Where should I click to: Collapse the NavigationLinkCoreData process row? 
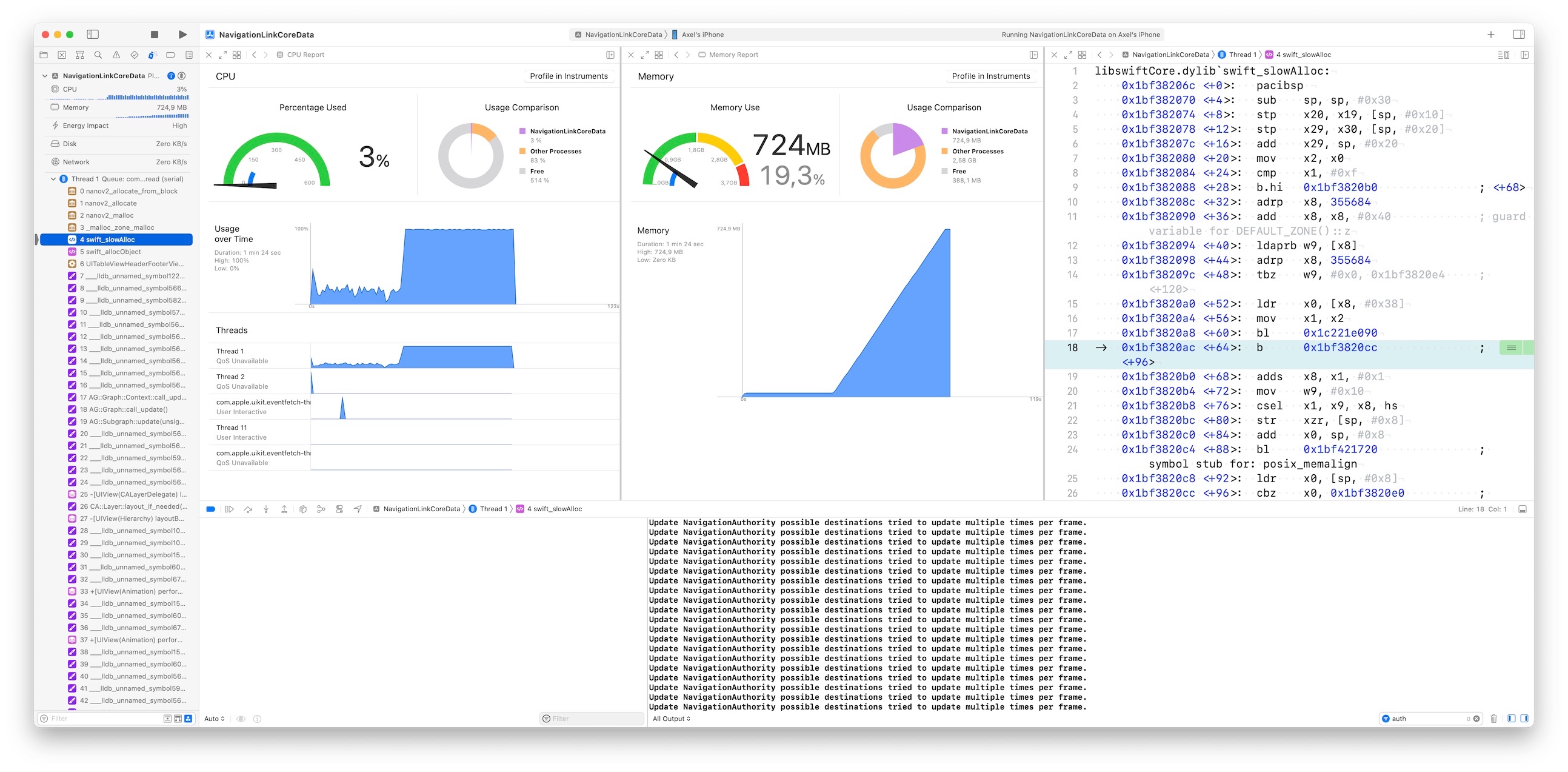tap(44, 76)
